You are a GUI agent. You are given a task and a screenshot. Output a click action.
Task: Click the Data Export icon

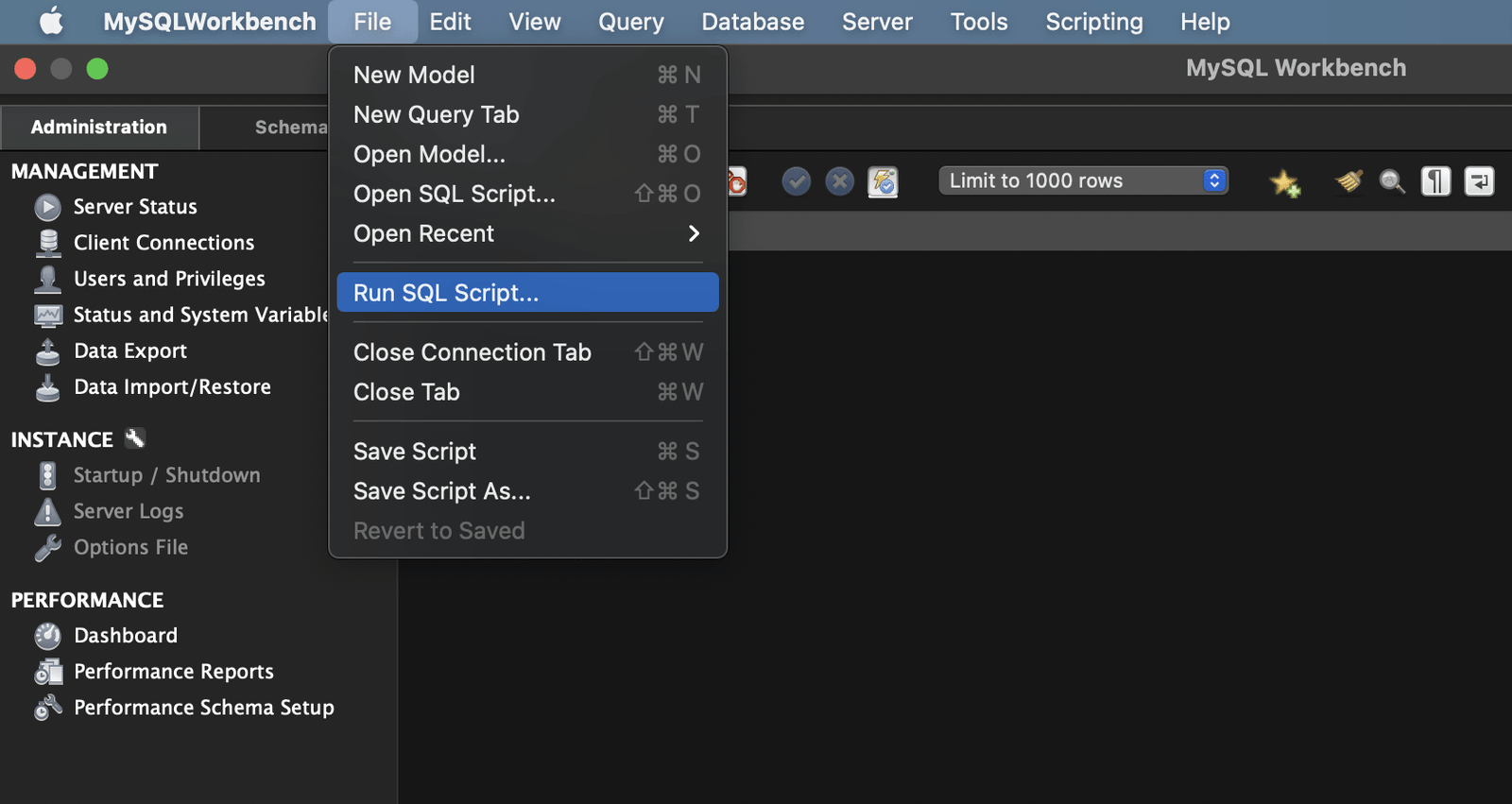(47, 351)
